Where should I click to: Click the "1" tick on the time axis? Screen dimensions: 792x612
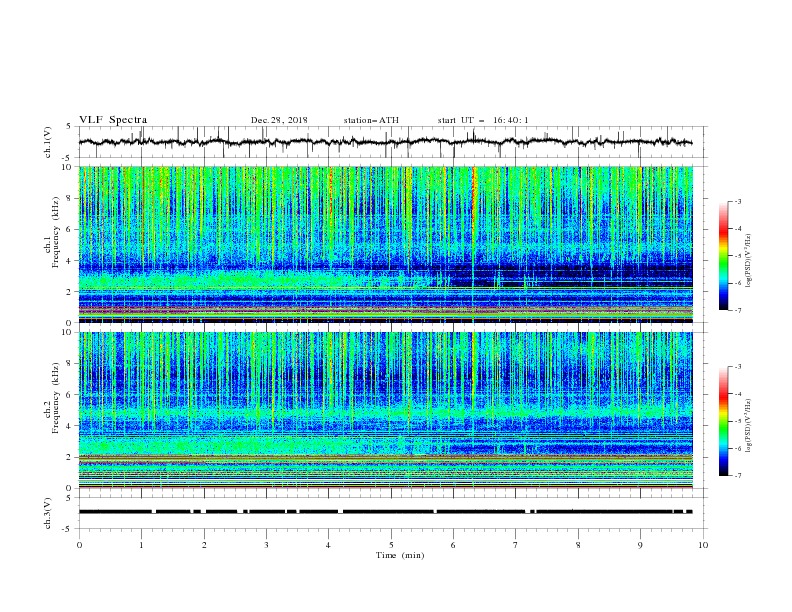point(141,545)
